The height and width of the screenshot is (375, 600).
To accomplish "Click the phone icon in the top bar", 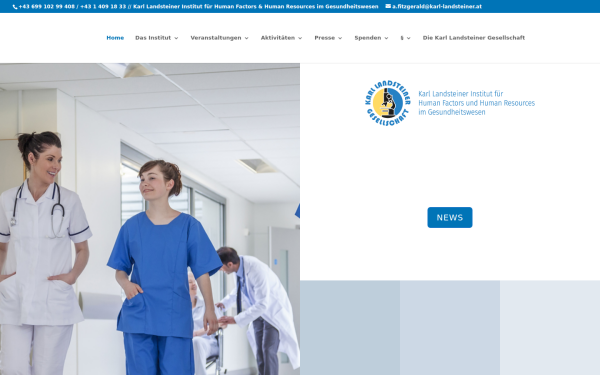I will [x=15, y=7].
